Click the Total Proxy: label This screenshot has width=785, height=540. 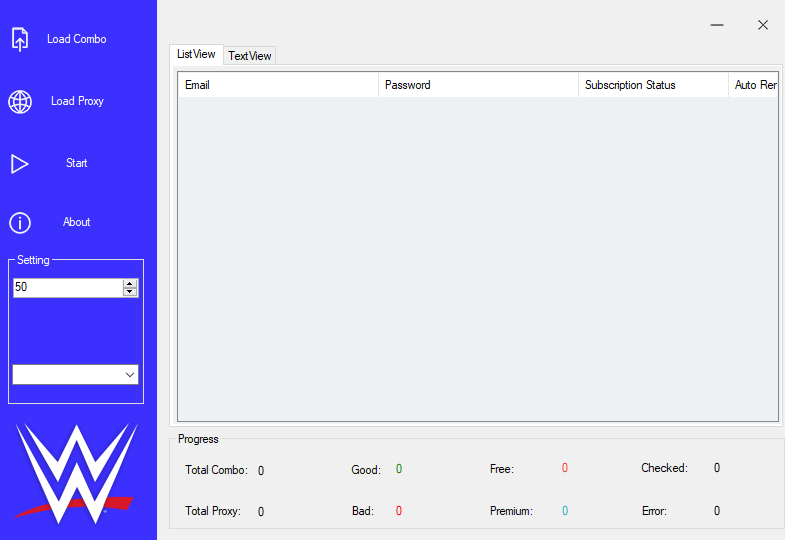tap(213, 511)
